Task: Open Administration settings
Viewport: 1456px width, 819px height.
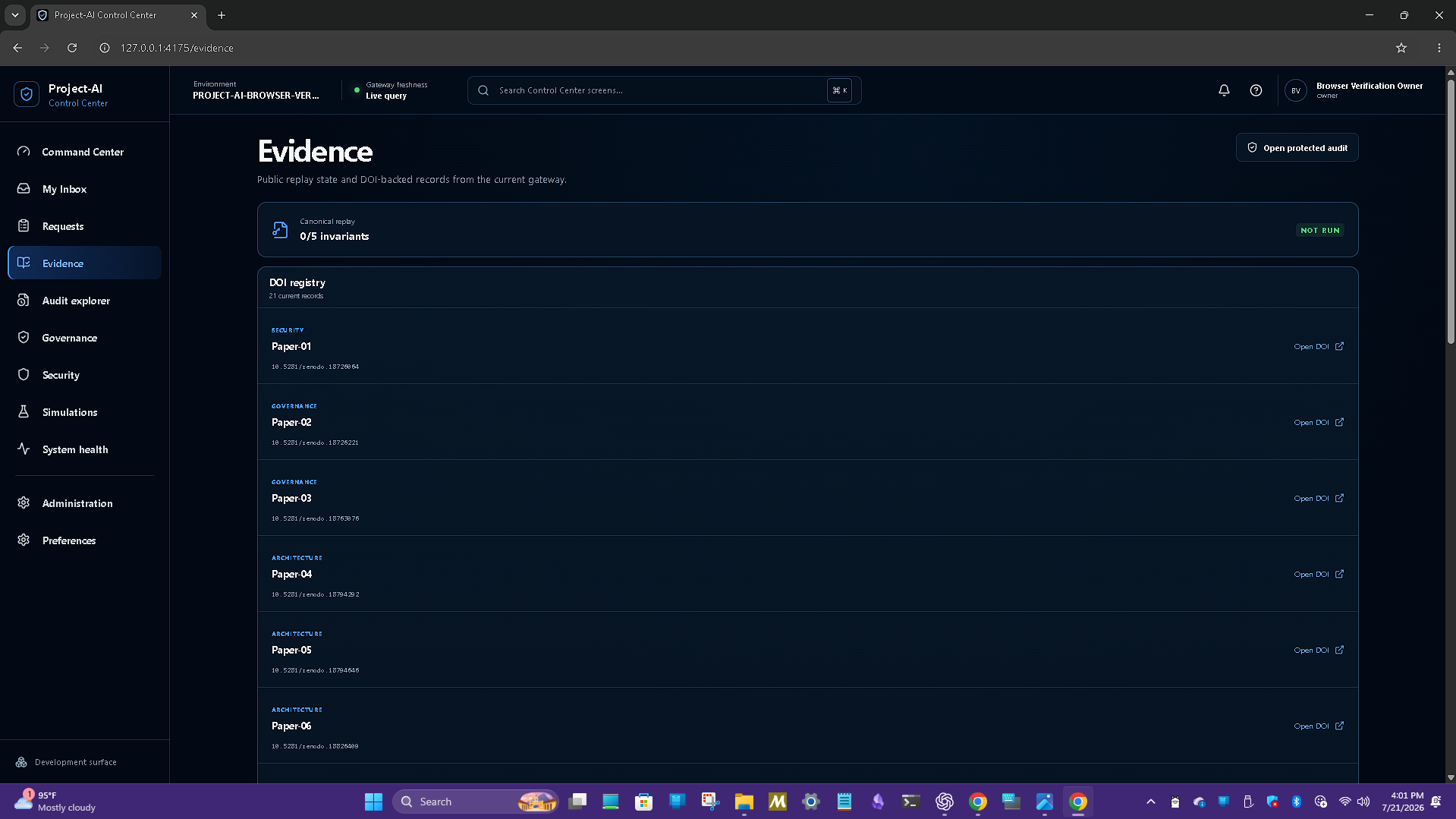Action: [84, 503]
